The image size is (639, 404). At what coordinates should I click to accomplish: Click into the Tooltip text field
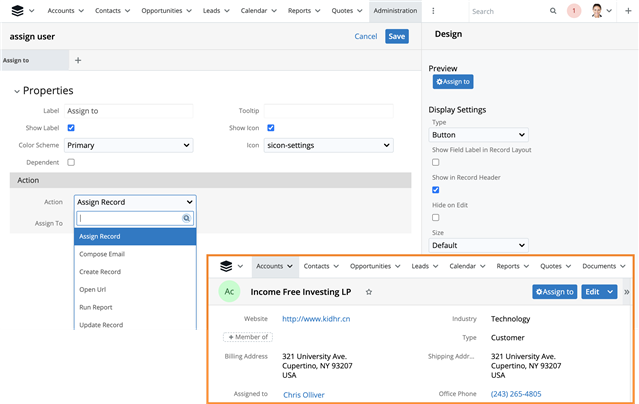click(328, 111)
